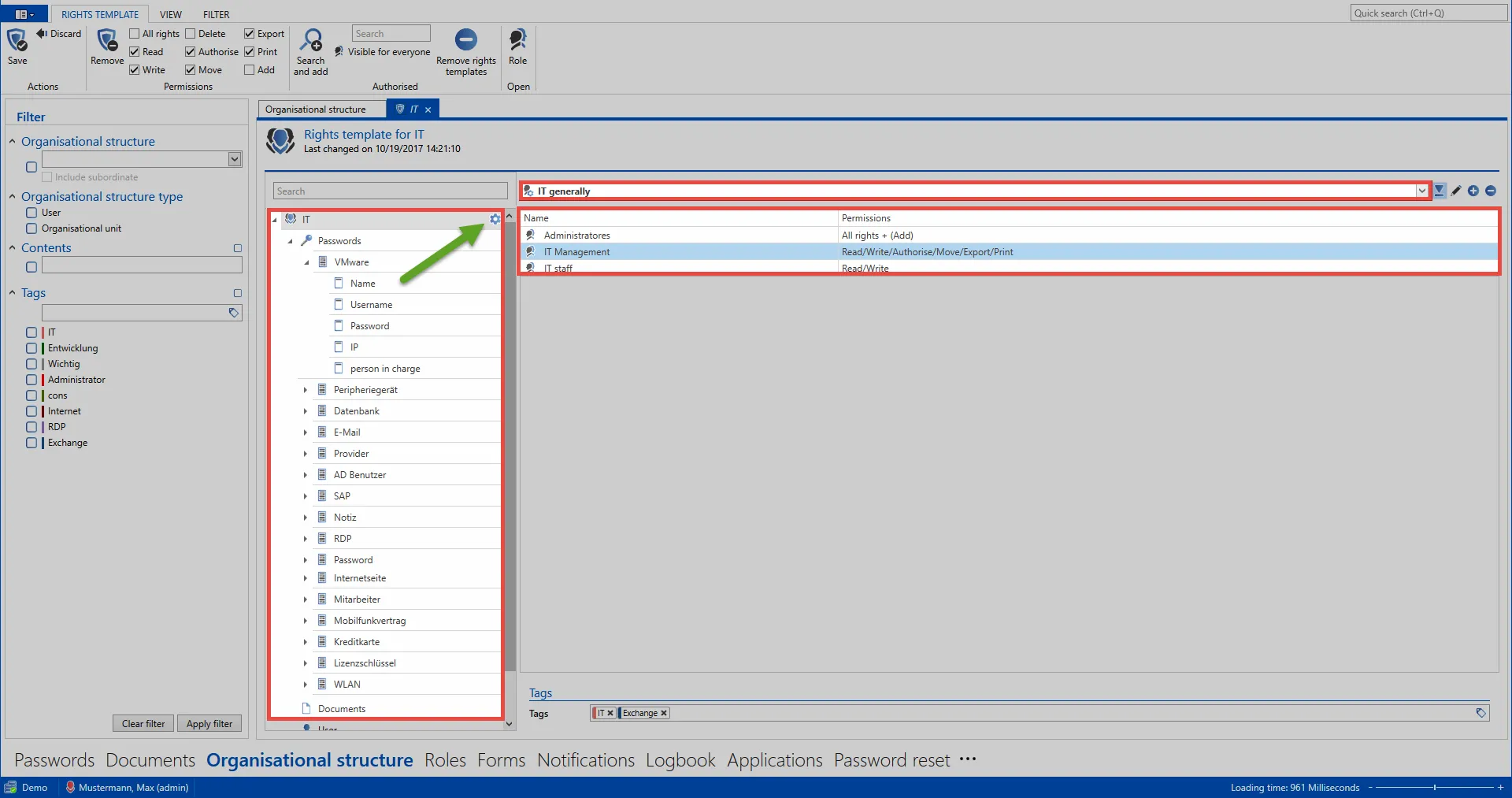The height and width of the screenshot is (798, 1512).
Task: Click the Clear filter button
Action: pyautogui.click(x=143, y=724)
